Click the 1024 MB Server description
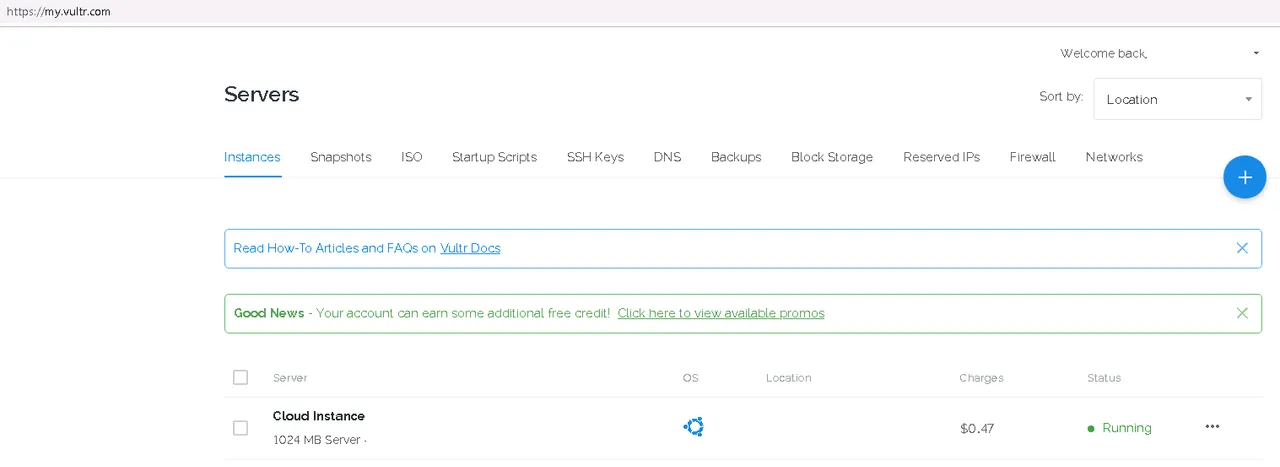 click(x=320, y=440)
